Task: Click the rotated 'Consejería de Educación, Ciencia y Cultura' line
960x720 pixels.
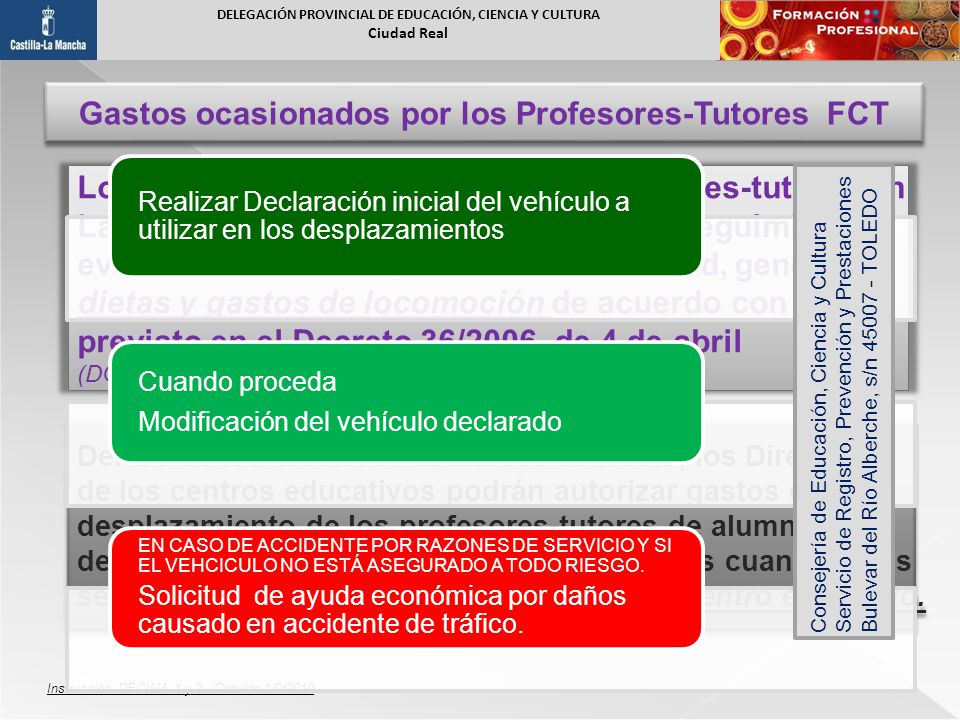Action: pyautogui.click(x=819, y=427)
